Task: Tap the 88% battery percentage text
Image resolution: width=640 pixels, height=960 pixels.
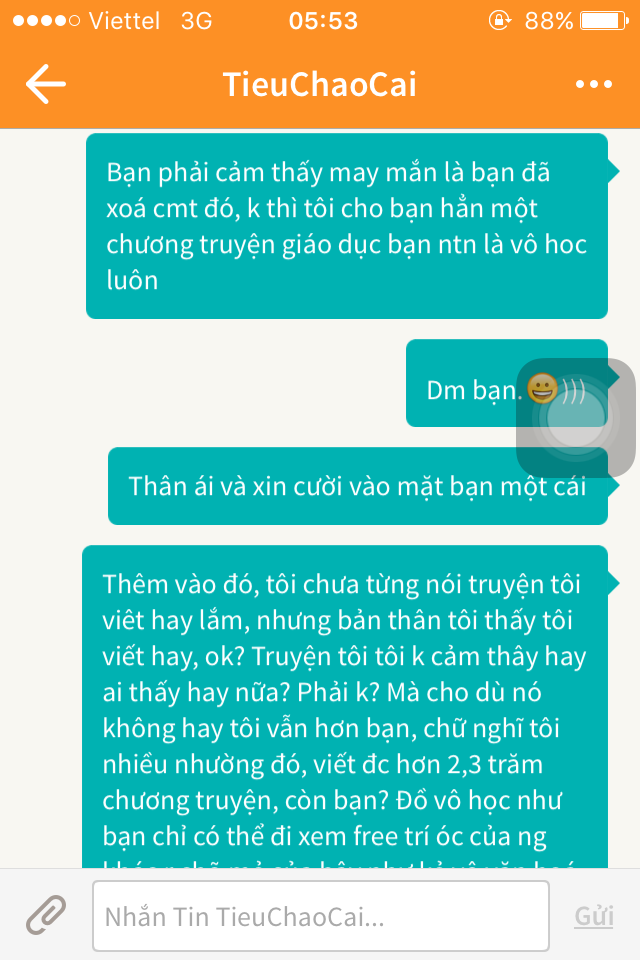Action: 549,21
